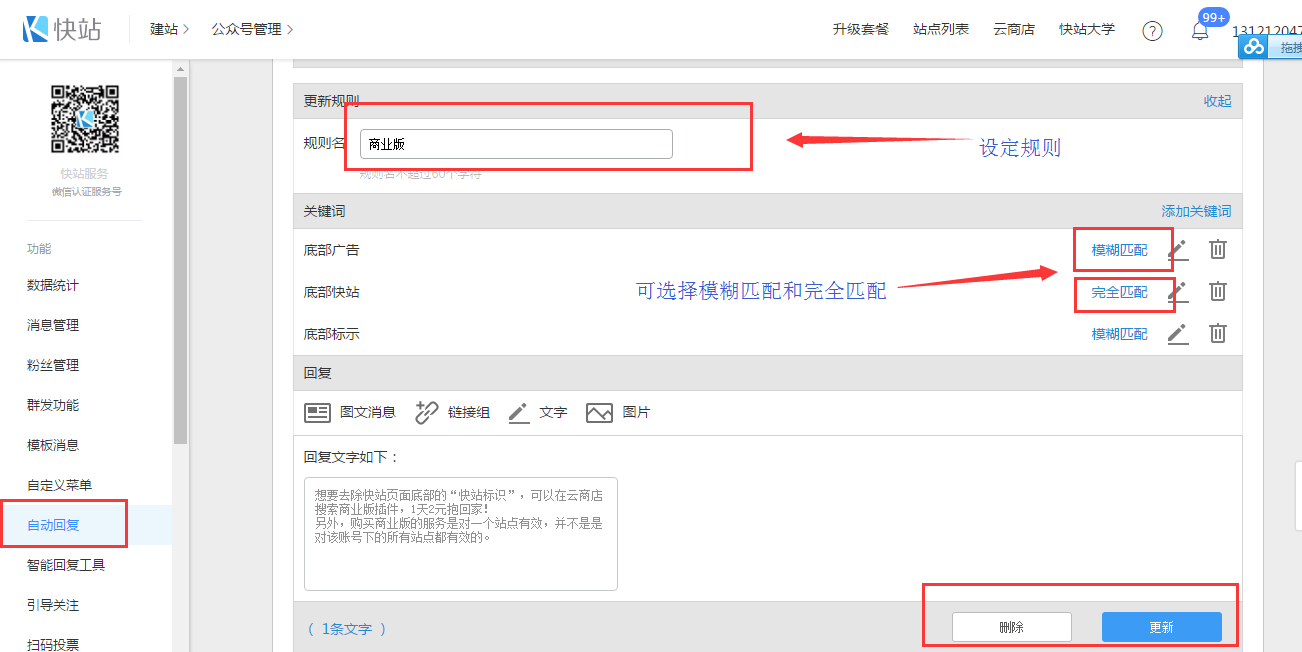Click the help question mark icon
Image resolution: width=1302 pixels, height=652 pixels.
pos(1152,31)
